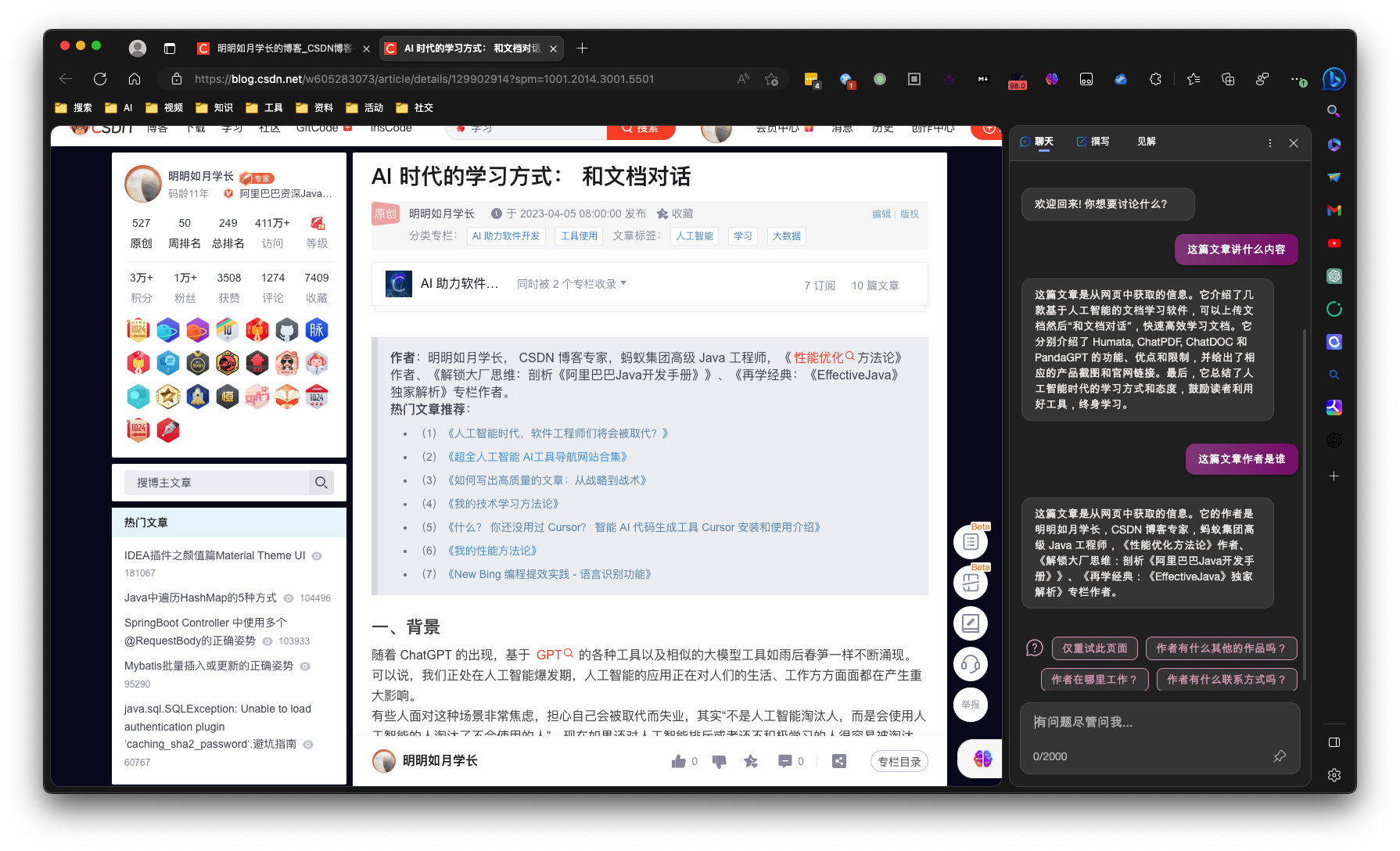Open the colorful brain AI floating icon
The width and height of the screenshot is (1400, 851).
point(982,758)
